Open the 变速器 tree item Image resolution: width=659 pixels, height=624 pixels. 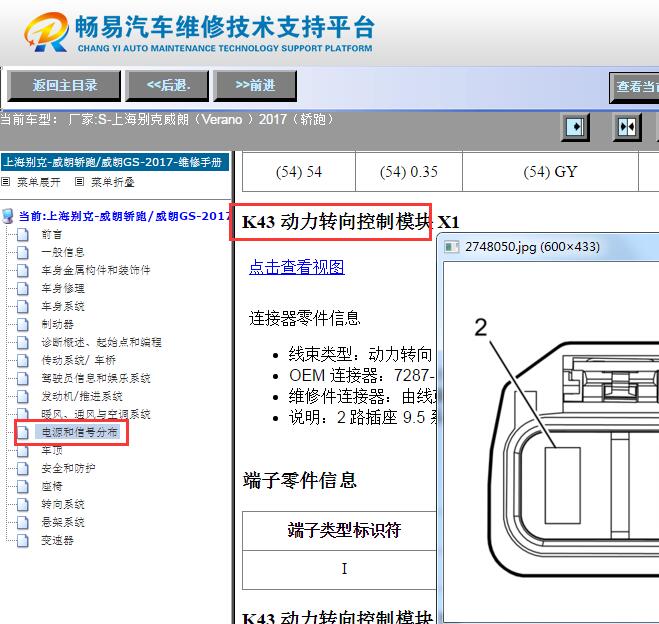pos(58,540)
